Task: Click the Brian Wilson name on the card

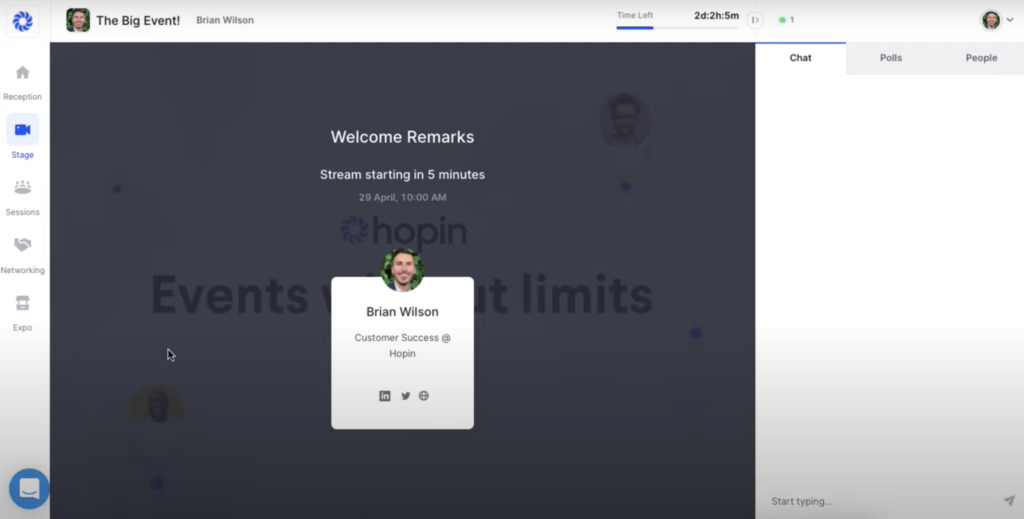Action: pos(402,312)
